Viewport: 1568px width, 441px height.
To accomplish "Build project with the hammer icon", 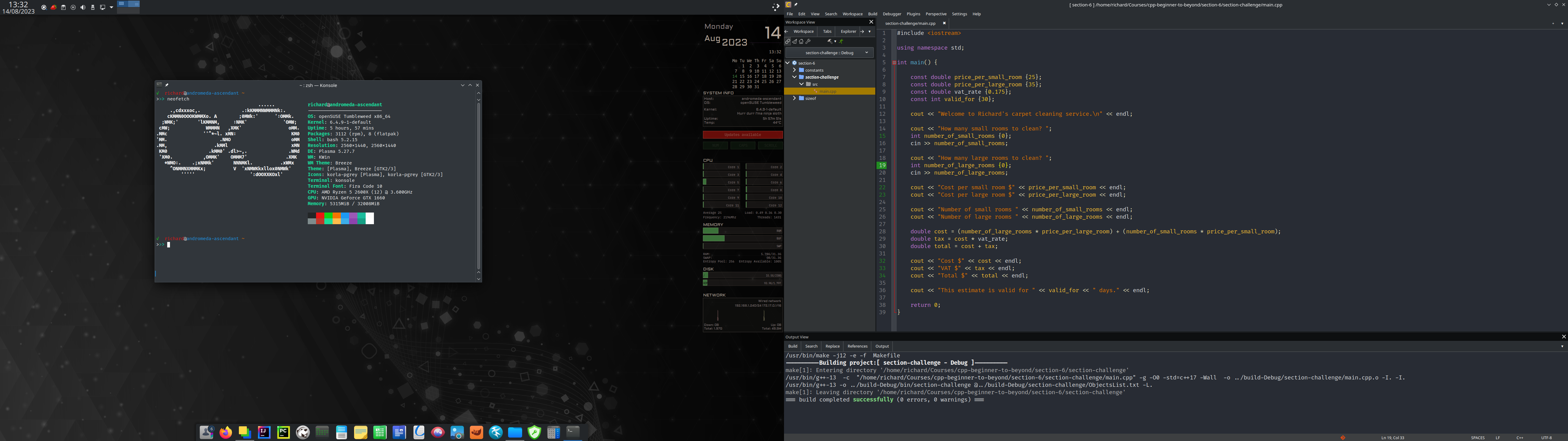I will 830,41.
